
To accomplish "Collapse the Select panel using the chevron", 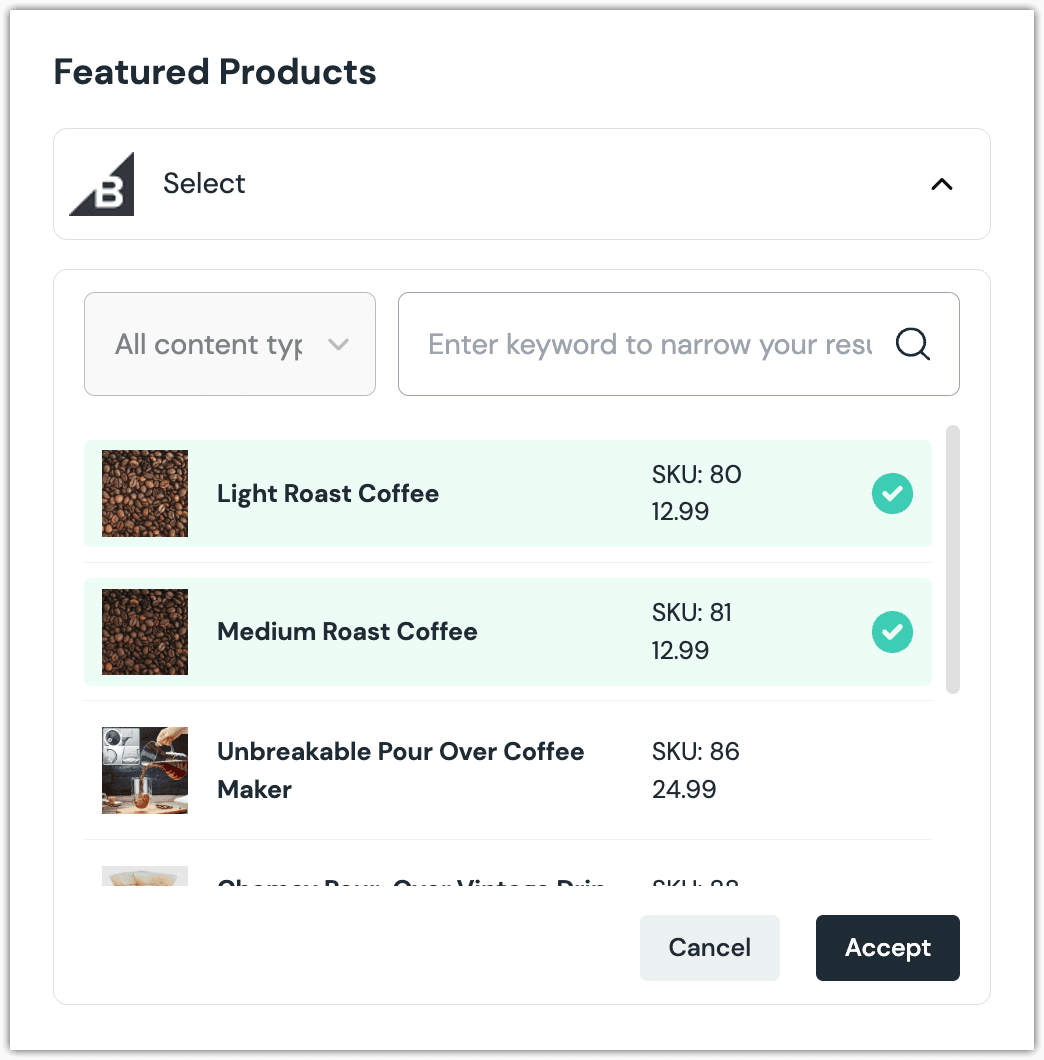I will click(941, 184).
